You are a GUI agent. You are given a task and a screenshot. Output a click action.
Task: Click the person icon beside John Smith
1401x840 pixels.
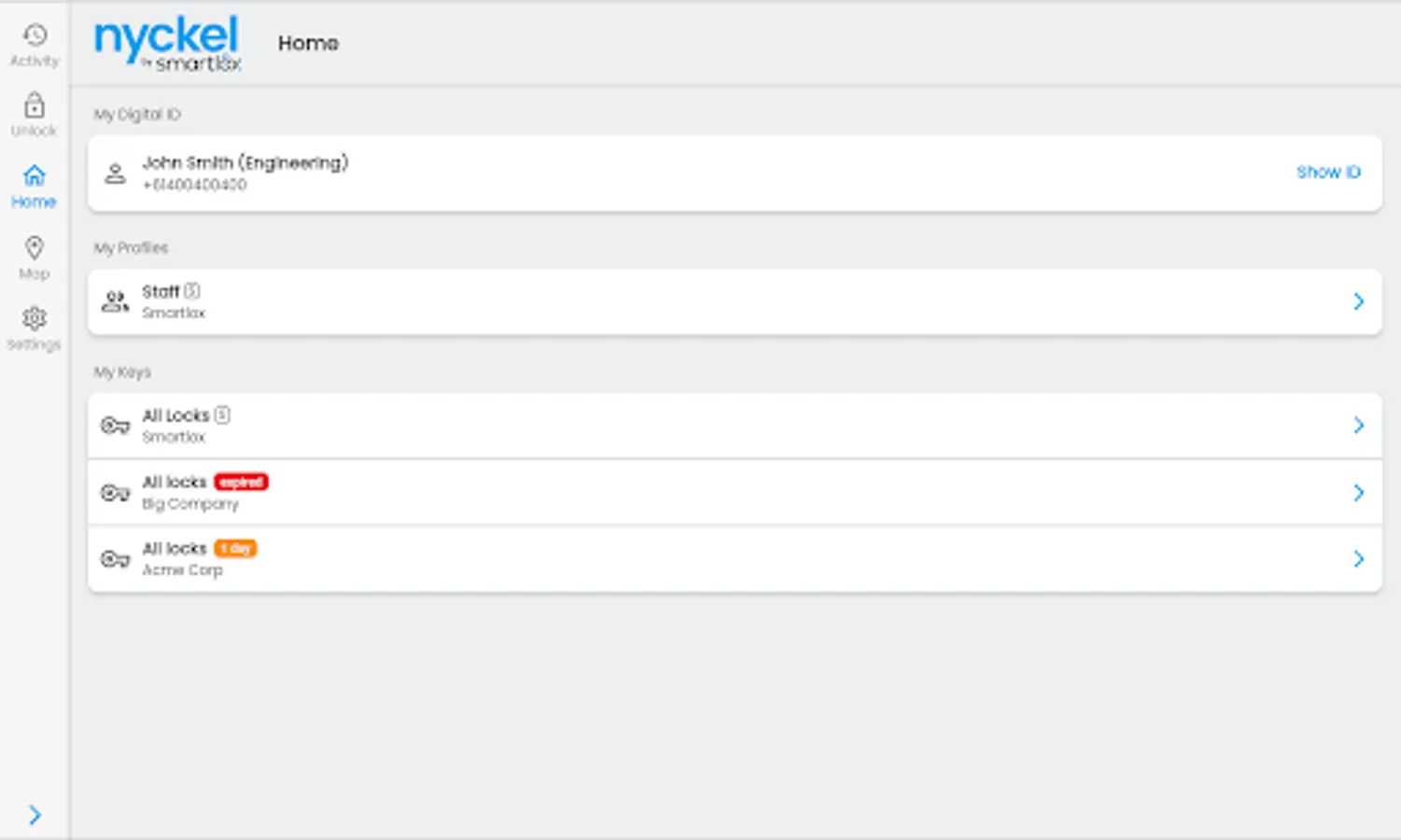pyautogui.click(x=115, y=174)
